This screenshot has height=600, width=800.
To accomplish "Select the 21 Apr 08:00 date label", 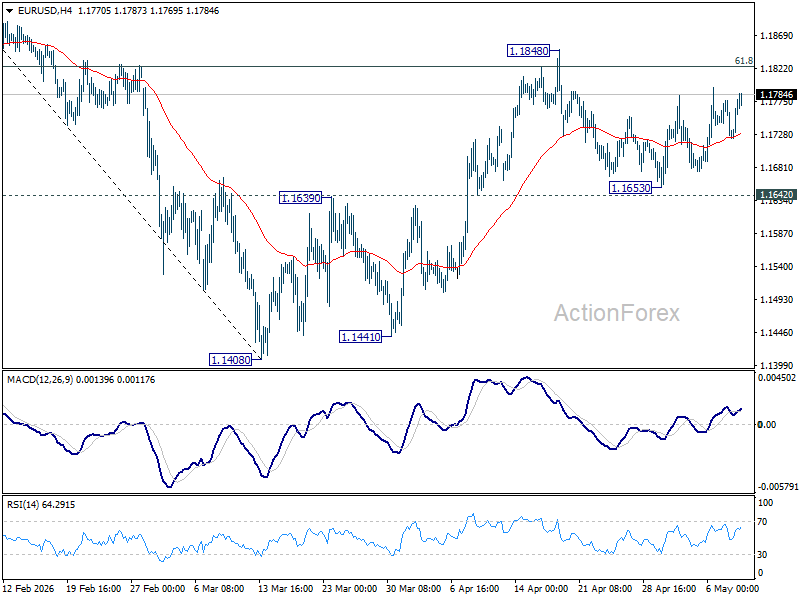I will click(x=605, y=589).
